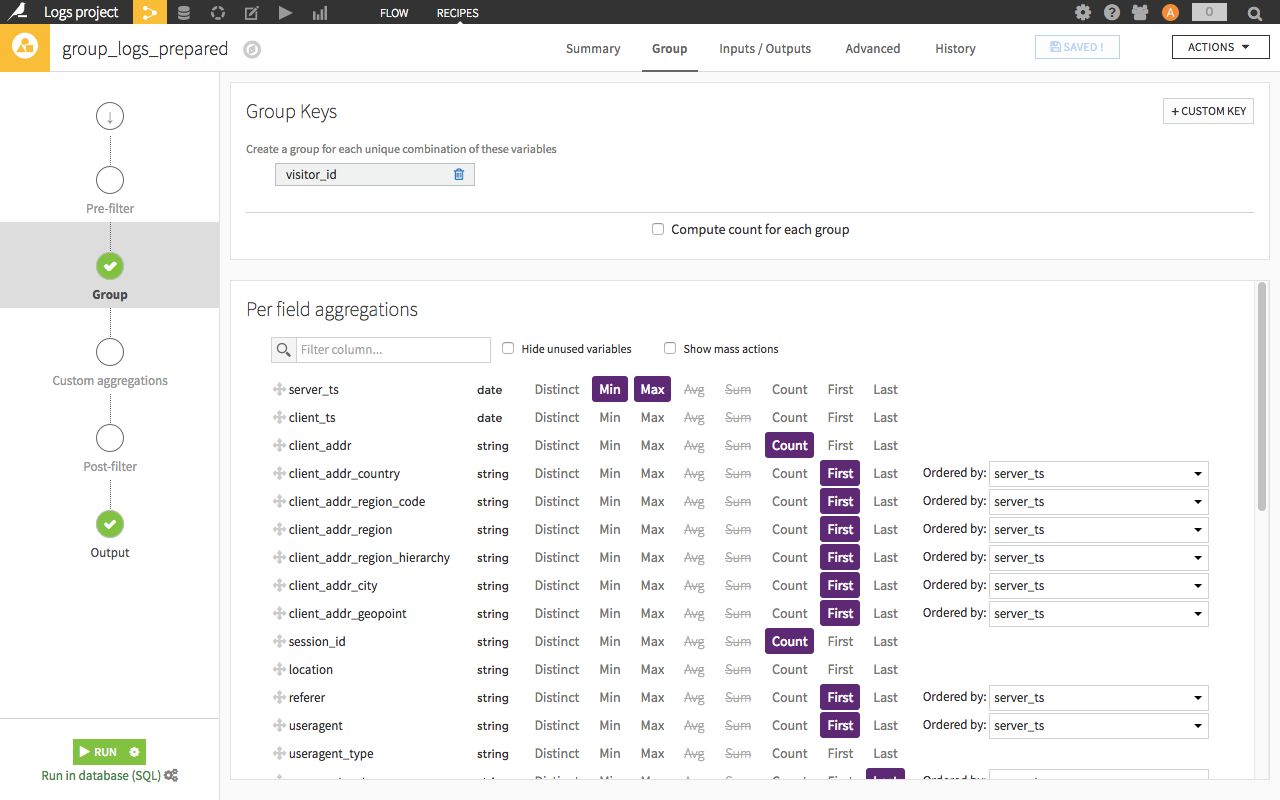
Task: Open global search with the magnifier icon
Action: coord(1254,12)
